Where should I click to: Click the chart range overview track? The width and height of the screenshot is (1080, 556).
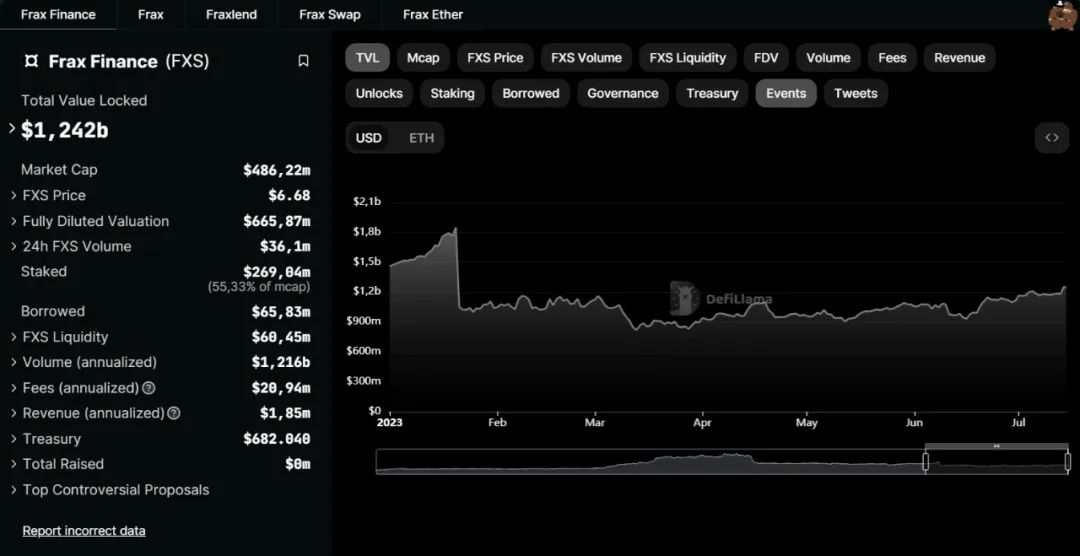(x=723, y=462)
